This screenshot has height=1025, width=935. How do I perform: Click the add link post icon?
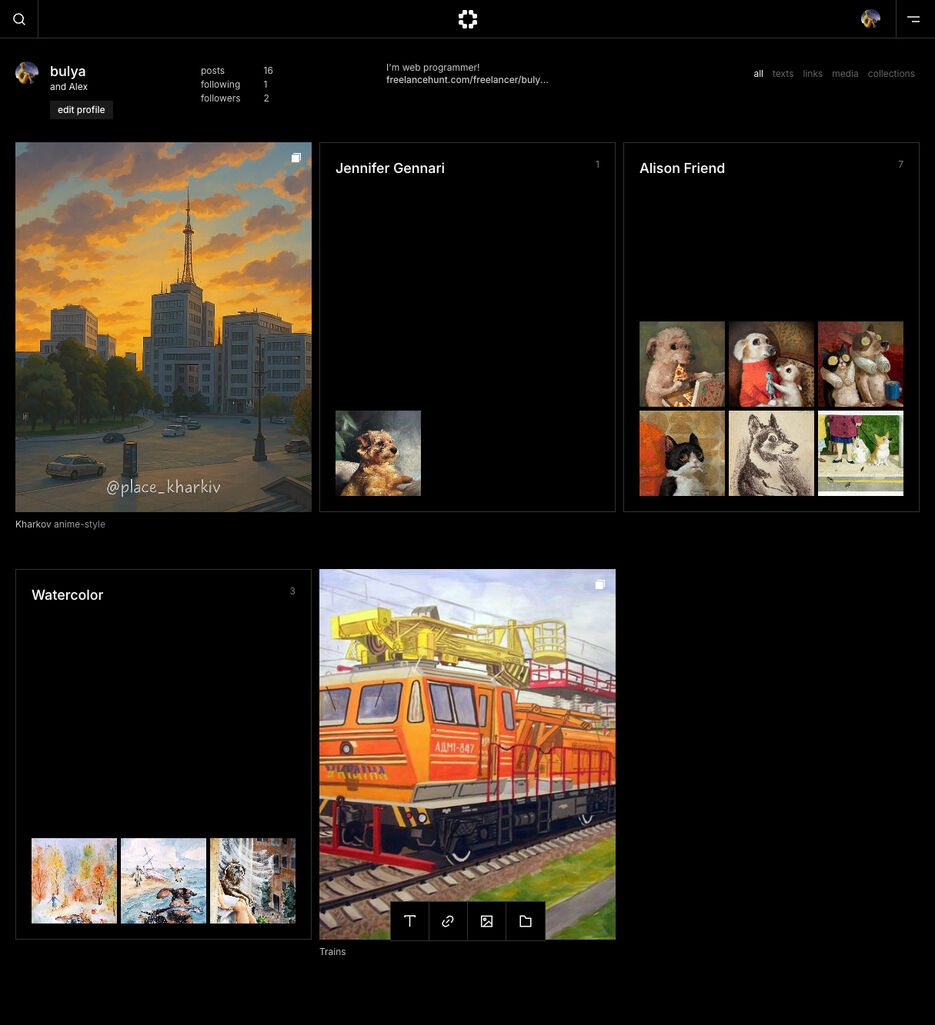(448, 921)
